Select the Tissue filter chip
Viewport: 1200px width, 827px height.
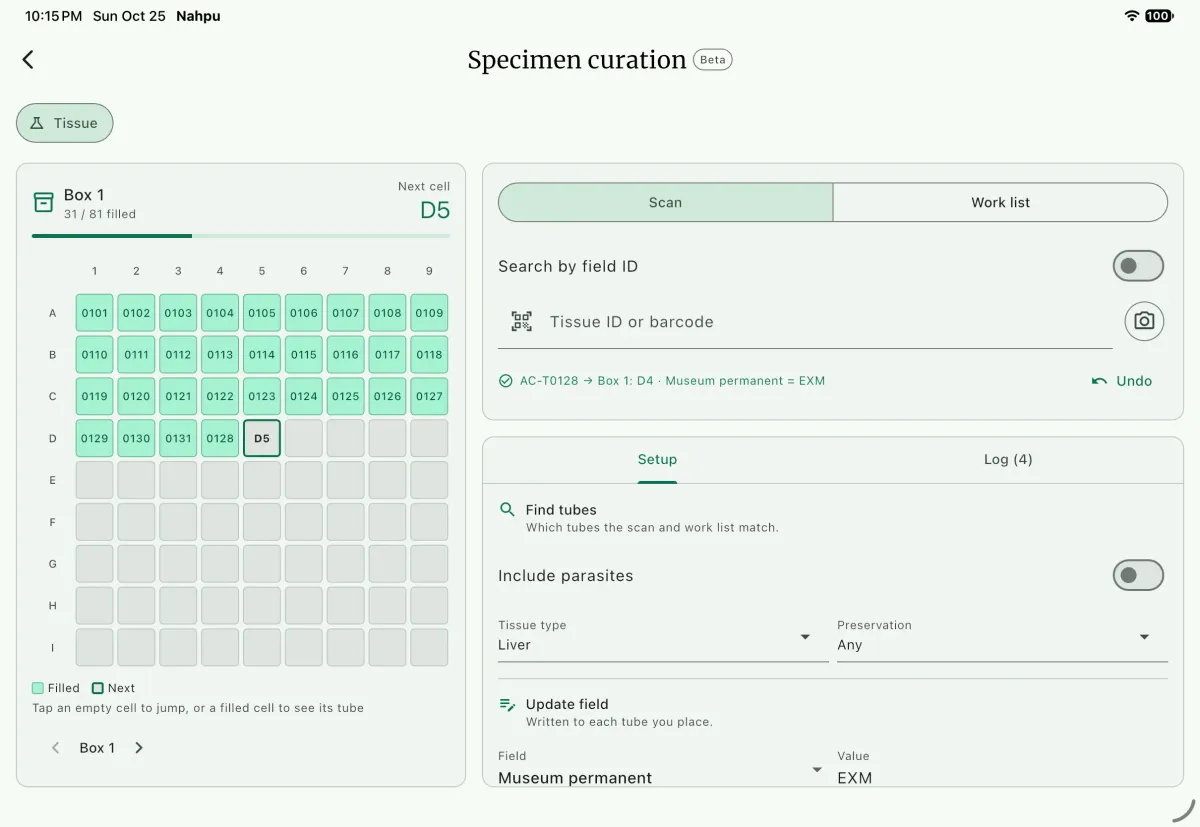click(x=65, y=123)
